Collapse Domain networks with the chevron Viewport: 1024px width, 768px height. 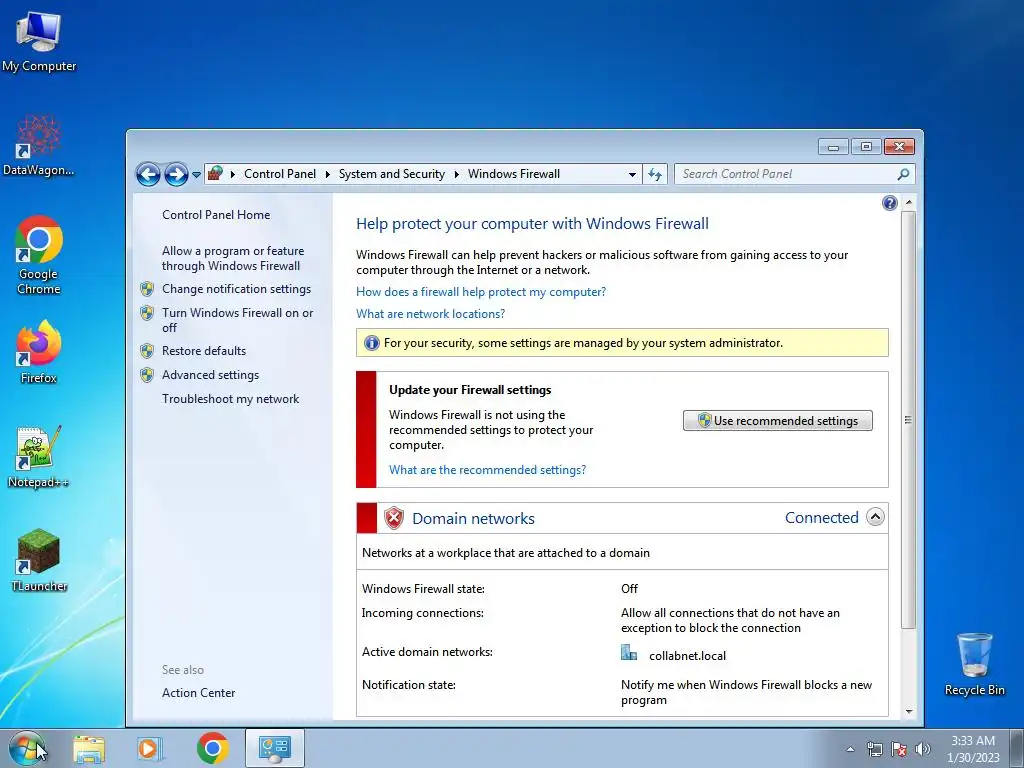pyautogui.click(x=875, y=517)
